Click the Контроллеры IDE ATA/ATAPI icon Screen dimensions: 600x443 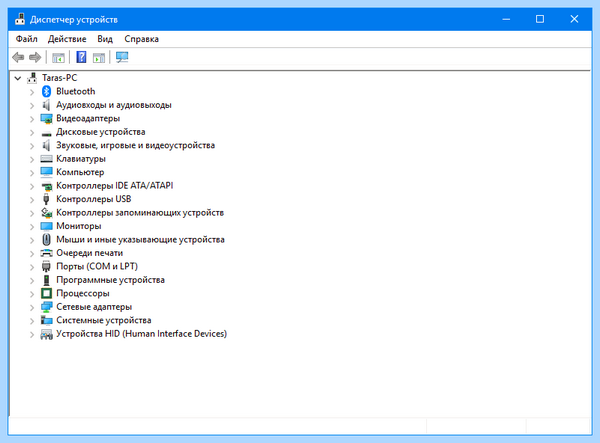[46, 186]
